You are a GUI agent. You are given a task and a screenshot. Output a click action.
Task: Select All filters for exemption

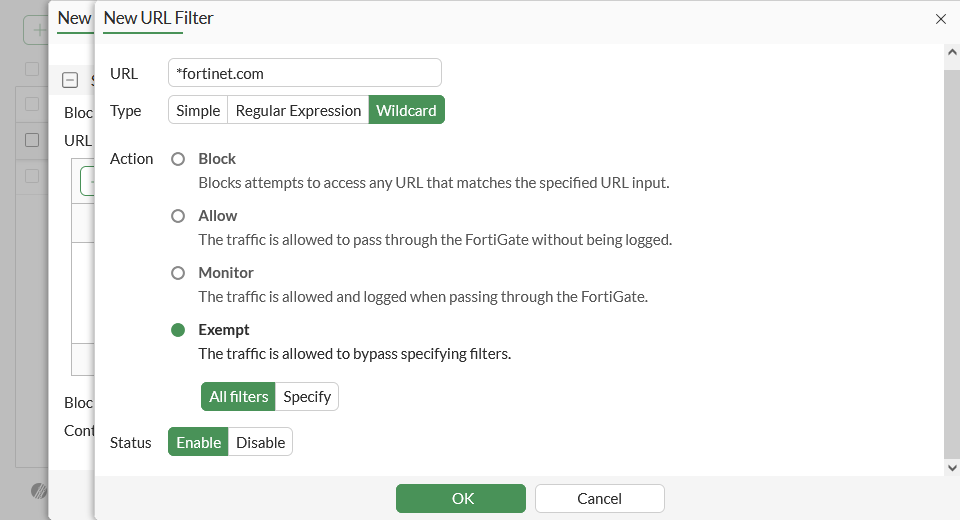[x=238, y=397]
